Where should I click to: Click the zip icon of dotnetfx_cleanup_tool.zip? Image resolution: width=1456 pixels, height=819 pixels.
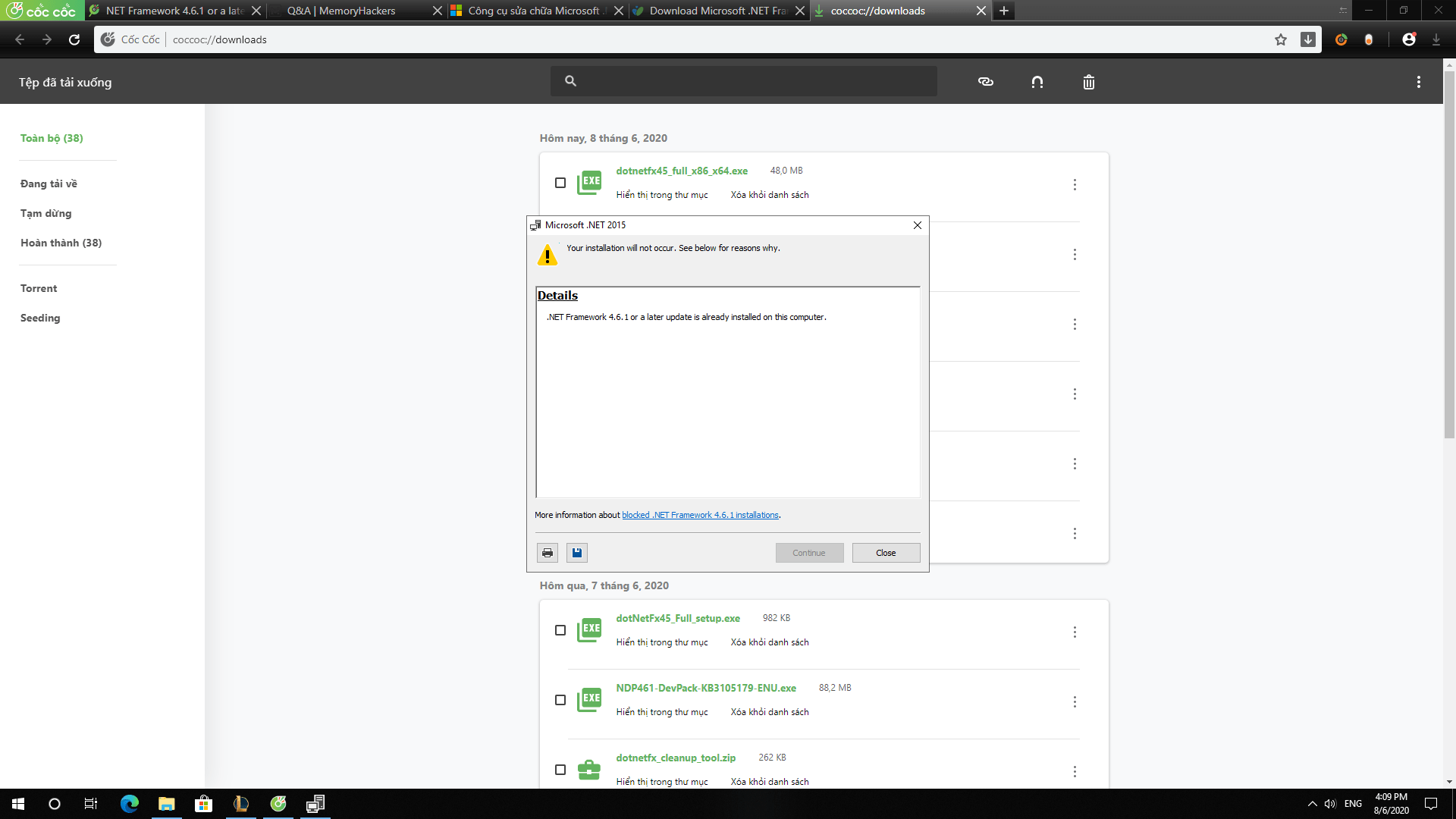tap(589, 769)
